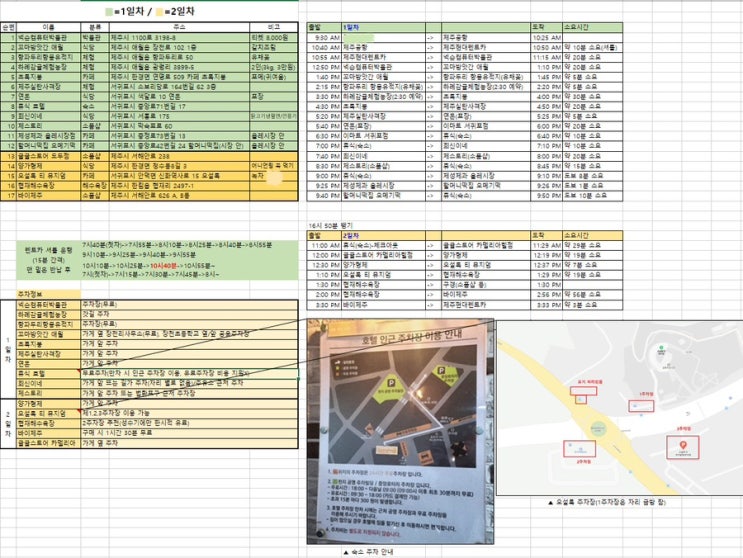743x558 pixels.
Task: Click the '티켓 8,000원' note cell
Action: point(273,37)
